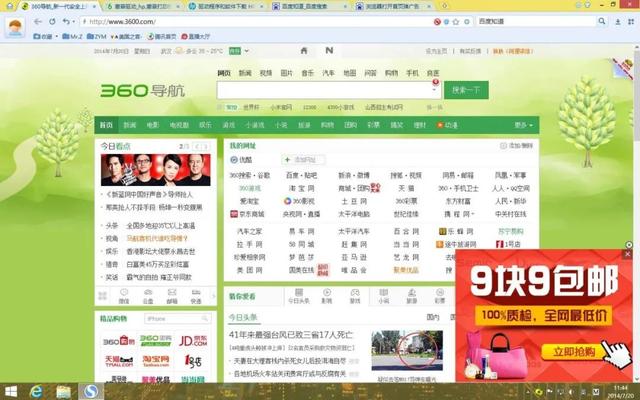
Task: Open 动漫 in the green navigation bar
Action: click(x=448, y=125)
